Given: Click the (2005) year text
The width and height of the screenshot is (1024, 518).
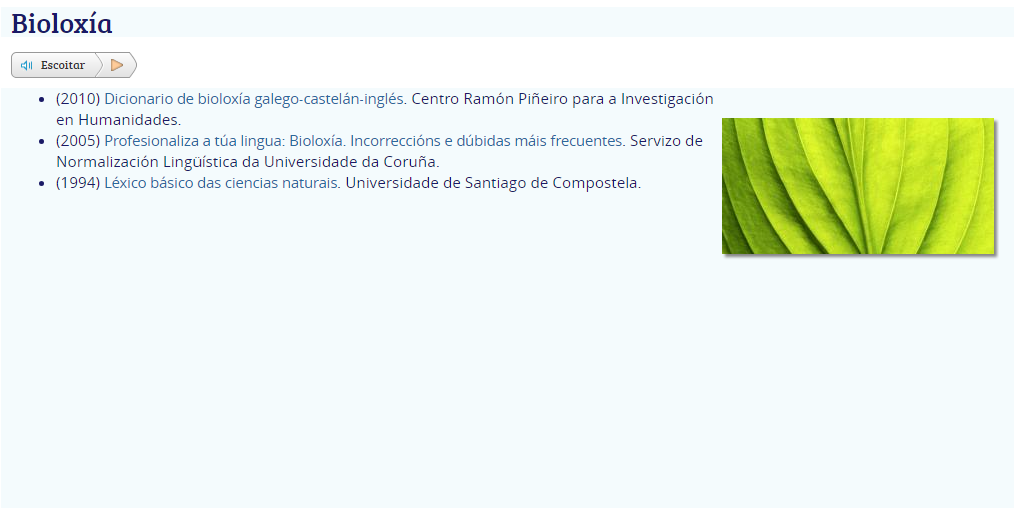Looking at the screenshot, I should tap(78, 141).
